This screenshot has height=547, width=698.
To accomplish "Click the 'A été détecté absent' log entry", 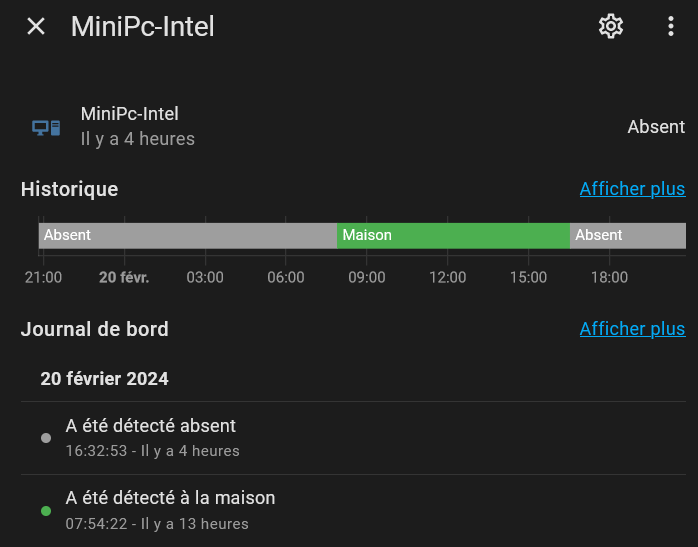I will pos(353,438).
